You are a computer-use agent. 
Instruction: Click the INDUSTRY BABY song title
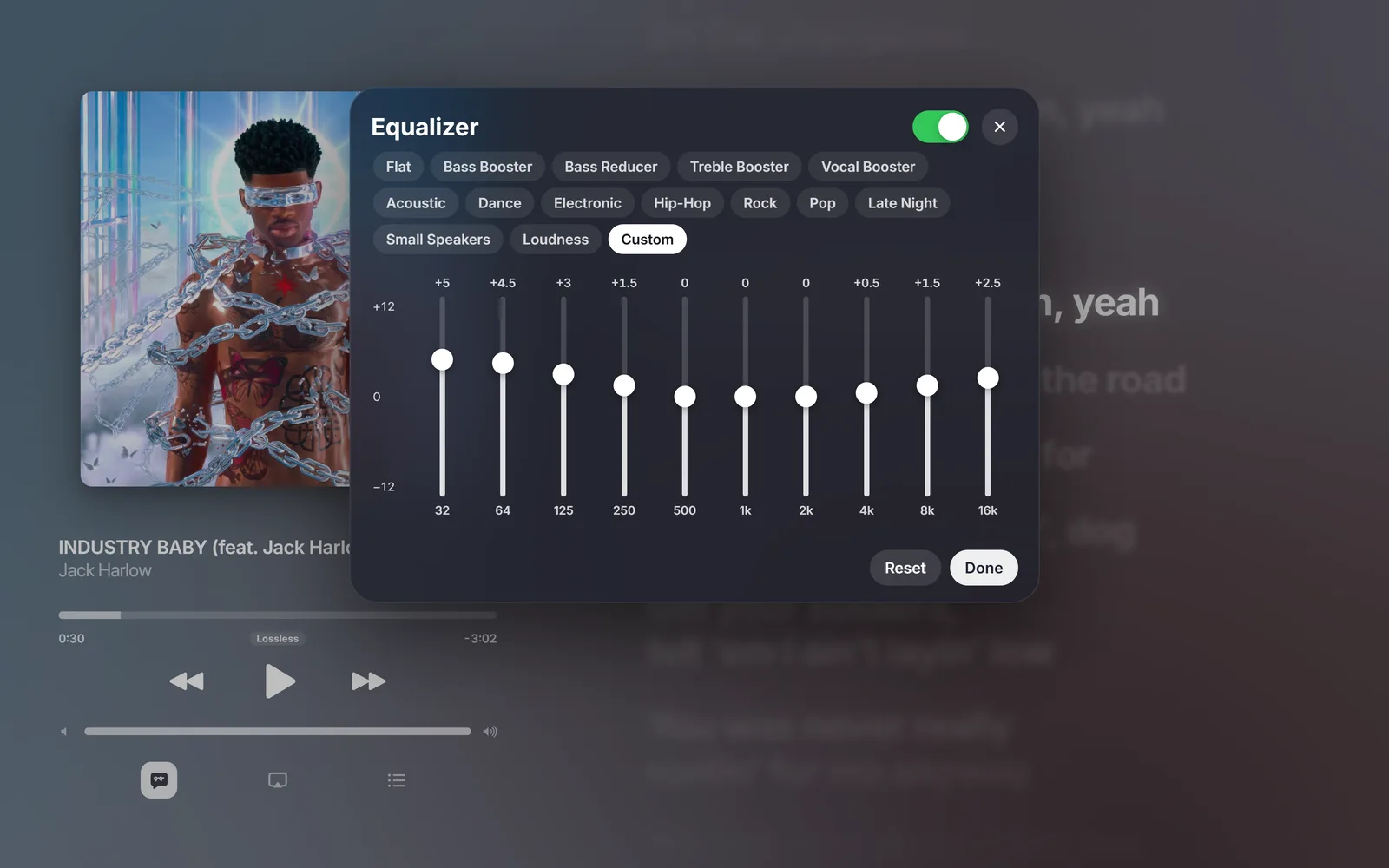(x=205, y=548)
